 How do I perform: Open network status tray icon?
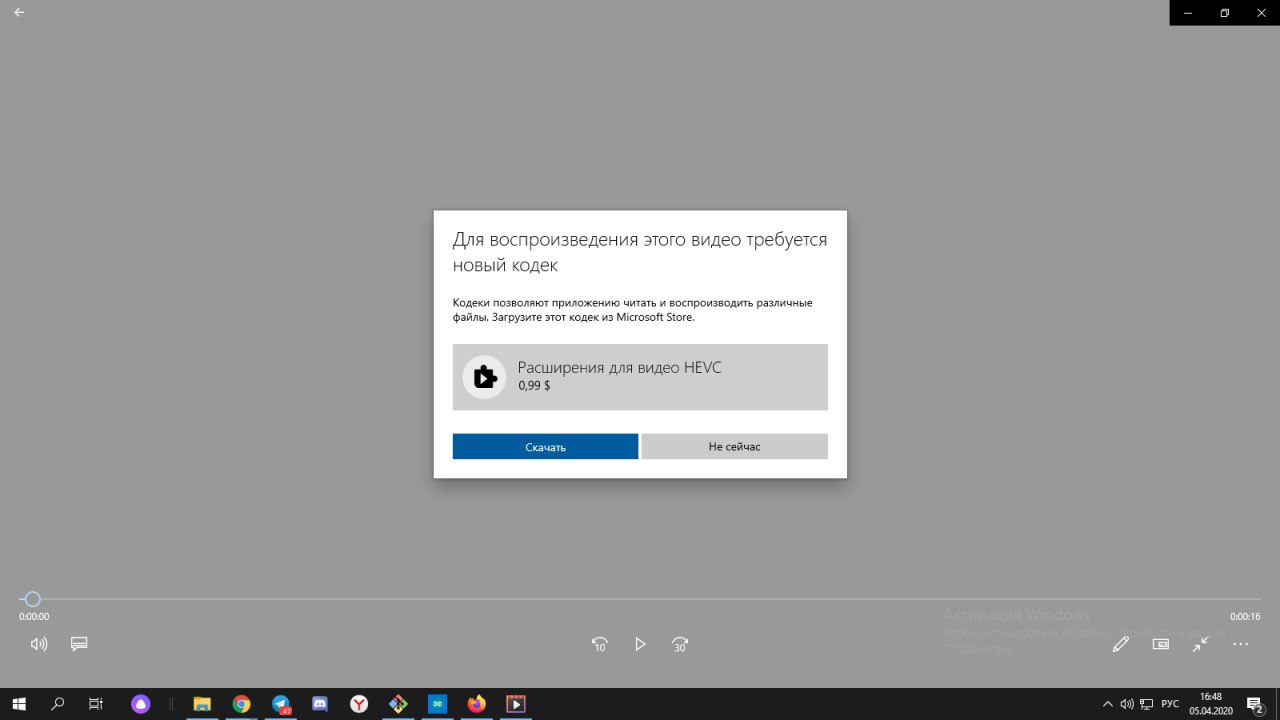(1147, 704)
